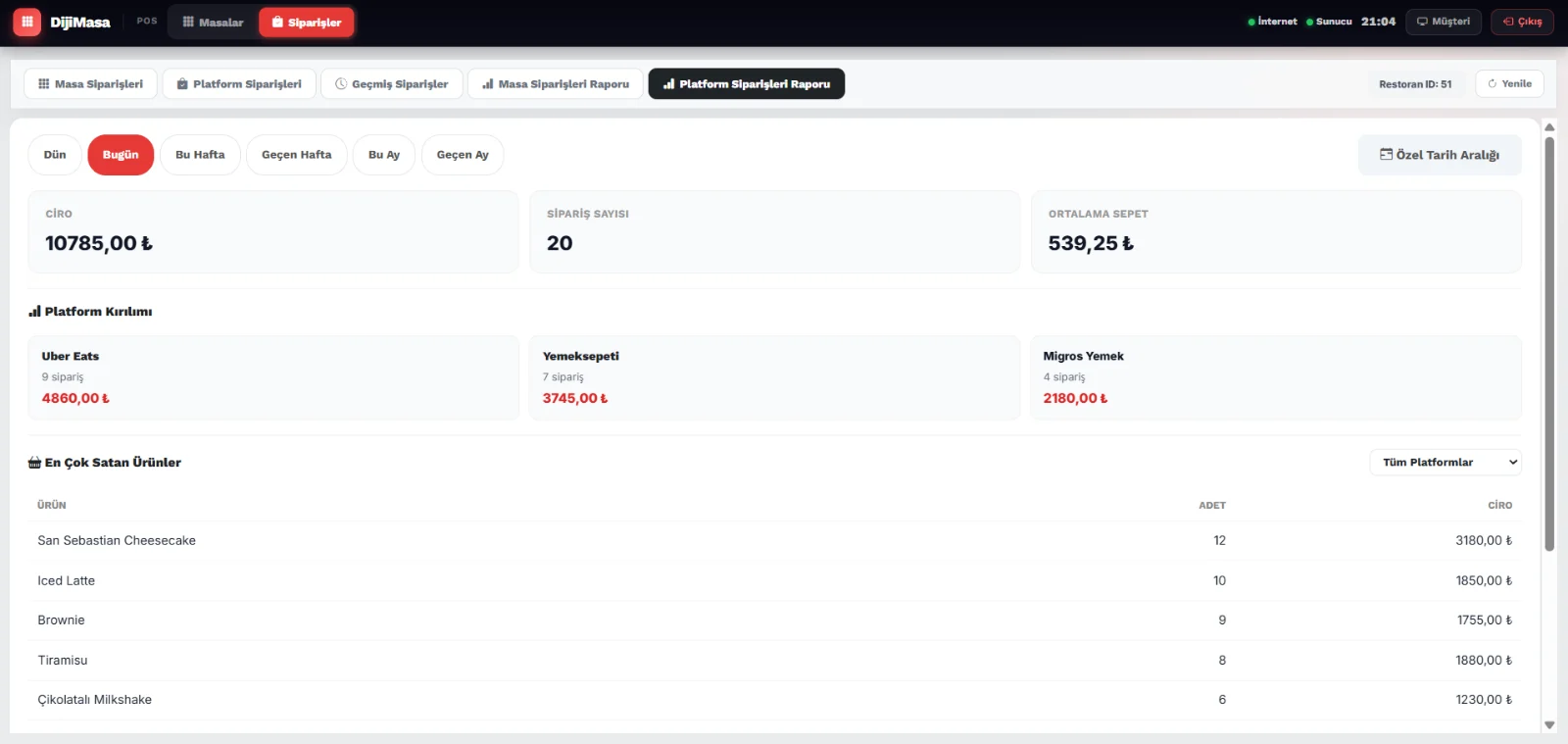Select the Bugün date filter
Viewport: 1568px width, 744px height.
(121, 155)
